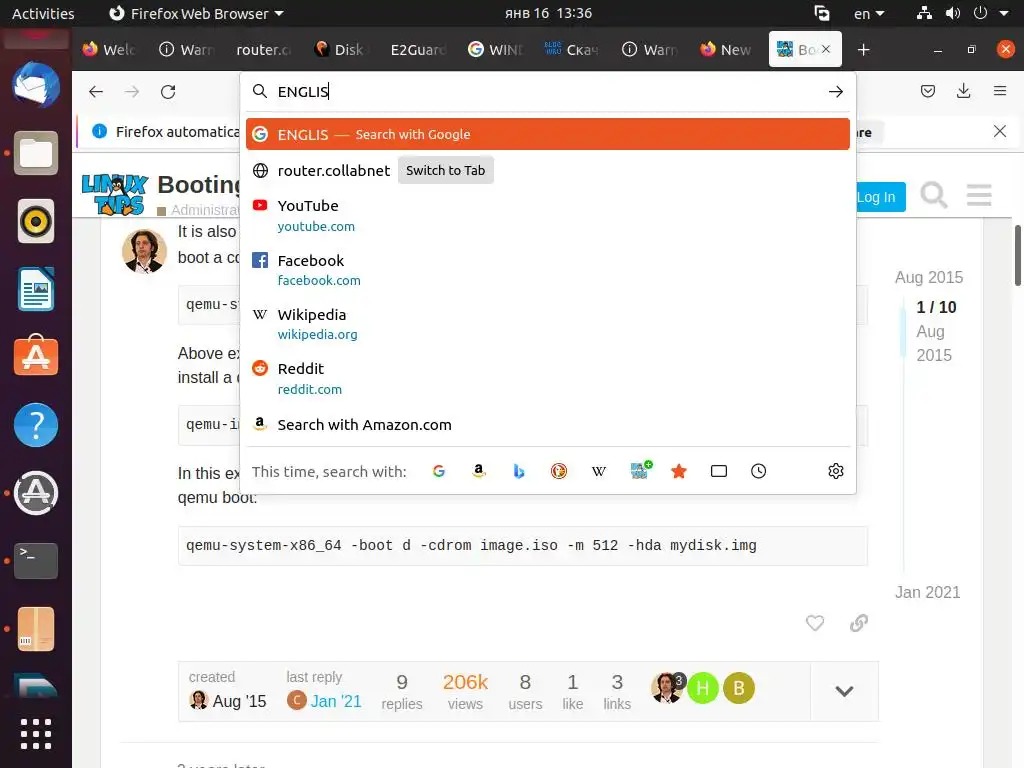Close the active Booting tab
1024x768 pixels.
coord(826,50)
